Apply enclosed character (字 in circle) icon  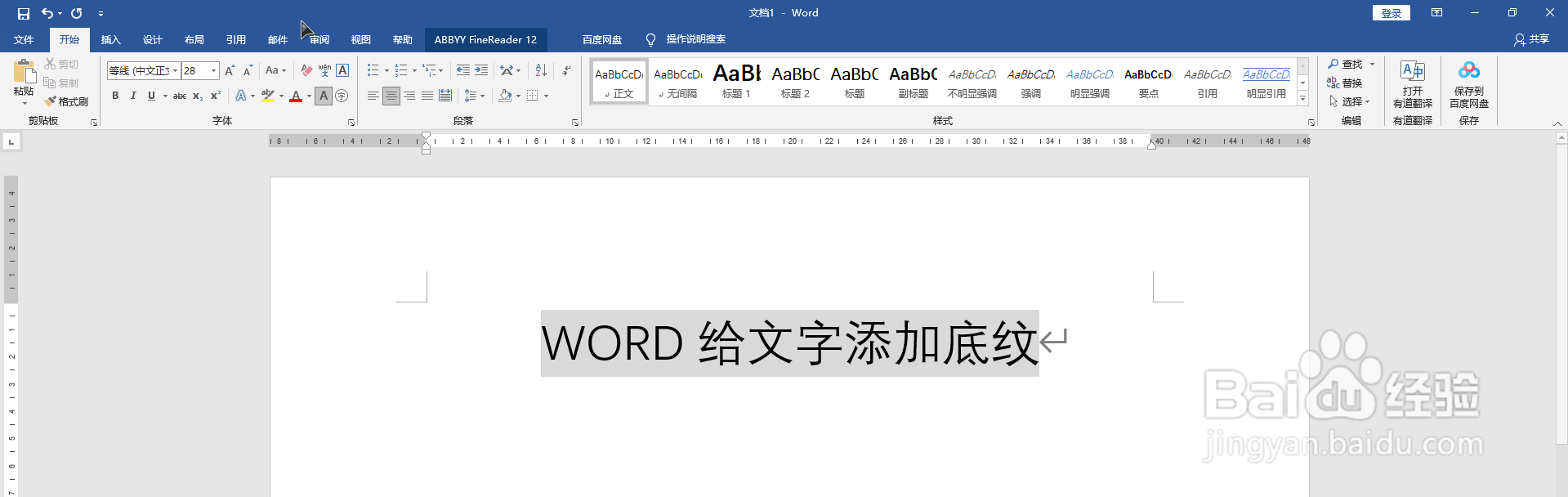click(x=342, y=96)
